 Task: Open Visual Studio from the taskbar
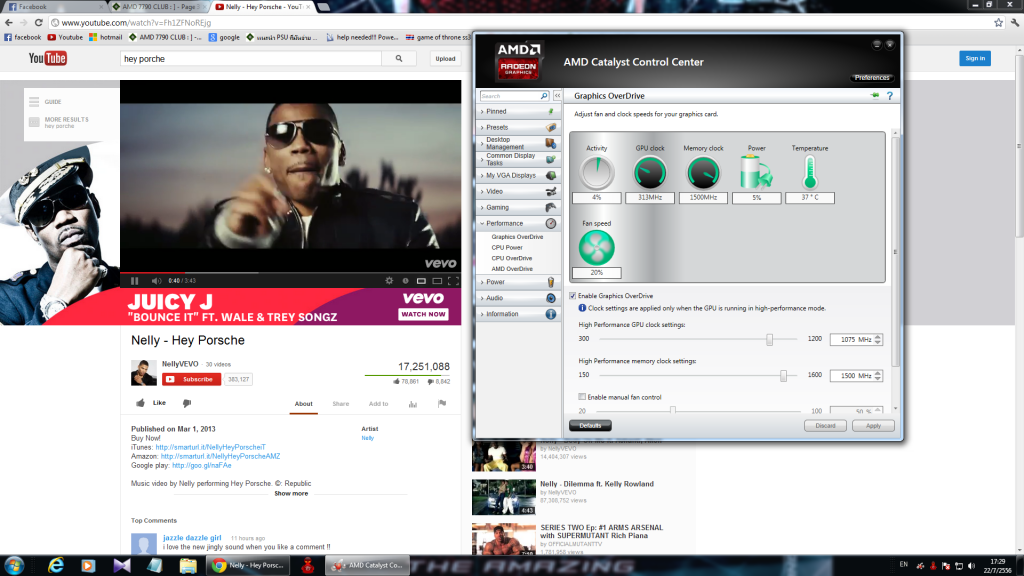[122, 566]
